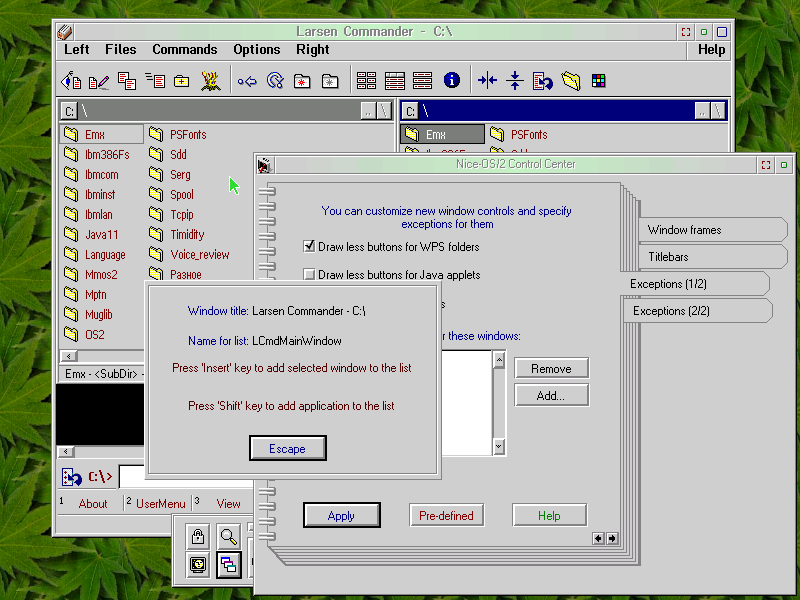Click the colored grid palette icon
This screenshot has width=800, height=600.
pyautogui.click(x=598, y=80)
